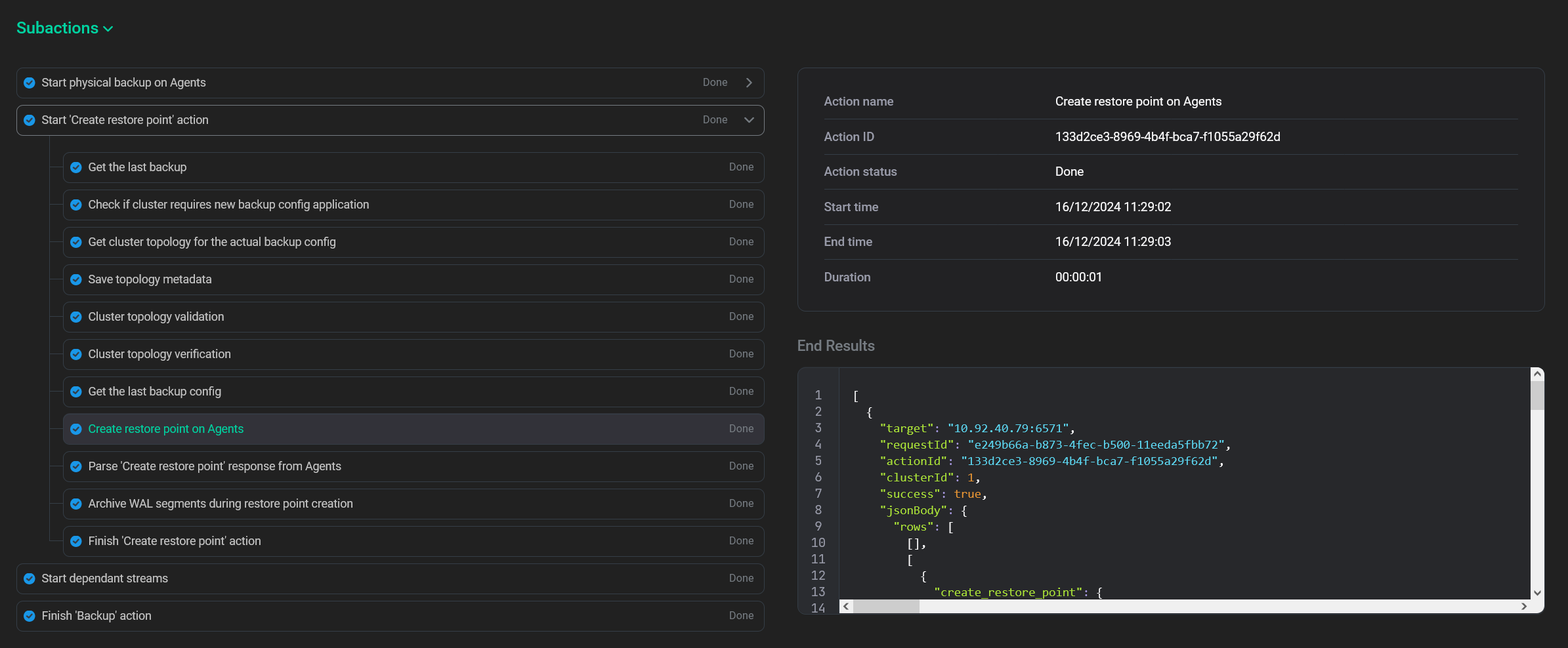1568x648 pixels.
Task: Select 'Archive WAL segments during restore point creation'
Action: 413,504
